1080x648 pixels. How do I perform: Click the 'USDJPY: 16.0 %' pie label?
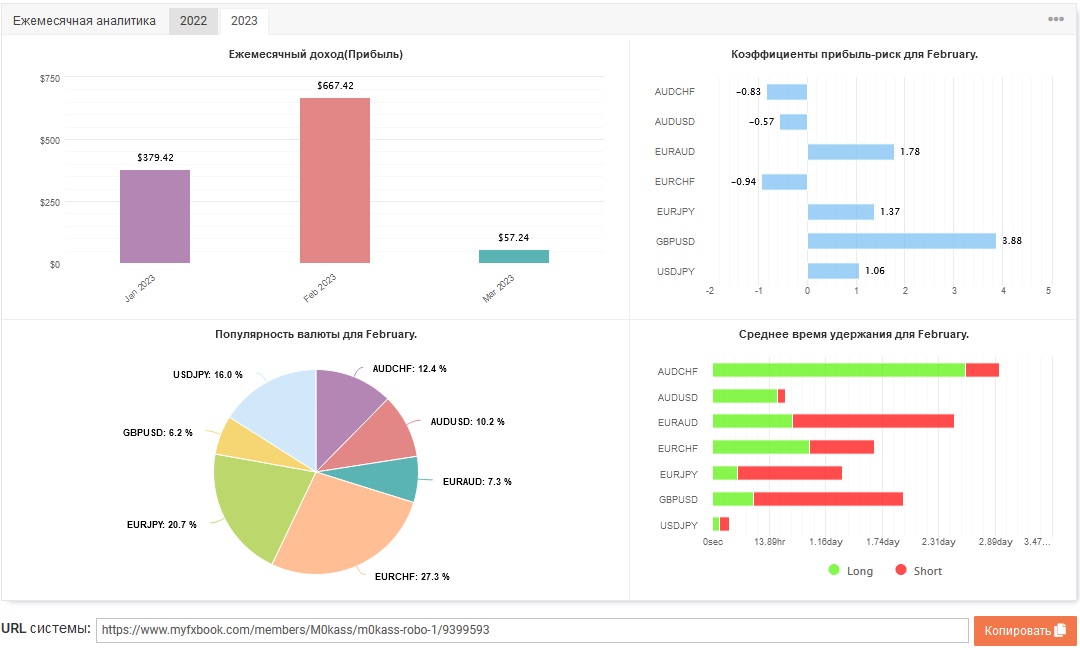(x=207, y=375)
